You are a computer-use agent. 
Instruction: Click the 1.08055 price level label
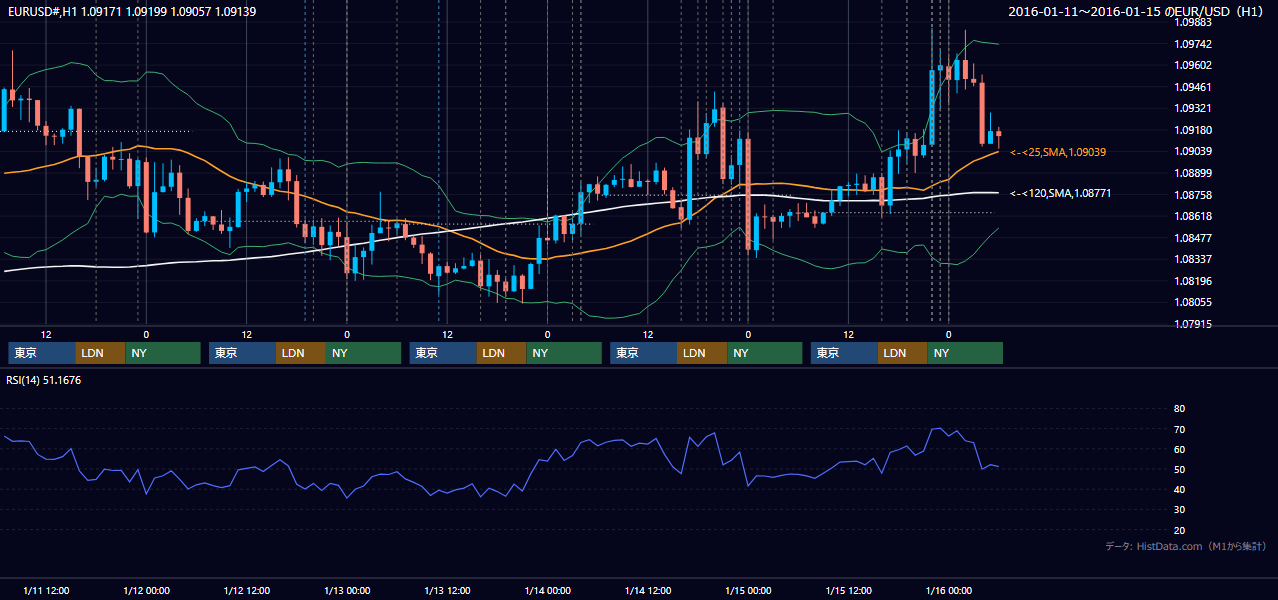[1194, 302]
